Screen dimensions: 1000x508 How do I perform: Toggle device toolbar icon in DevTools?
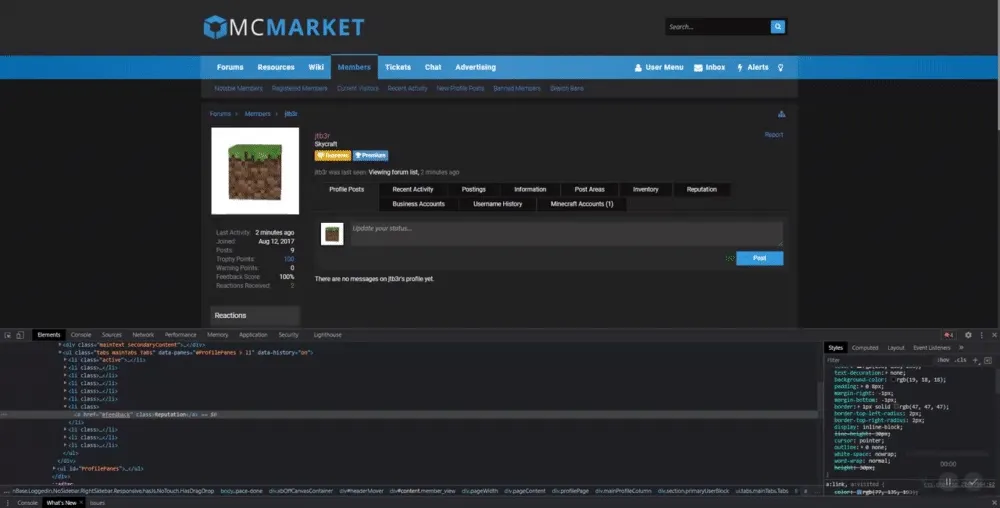pyautogui.click(x=20, y=335)
